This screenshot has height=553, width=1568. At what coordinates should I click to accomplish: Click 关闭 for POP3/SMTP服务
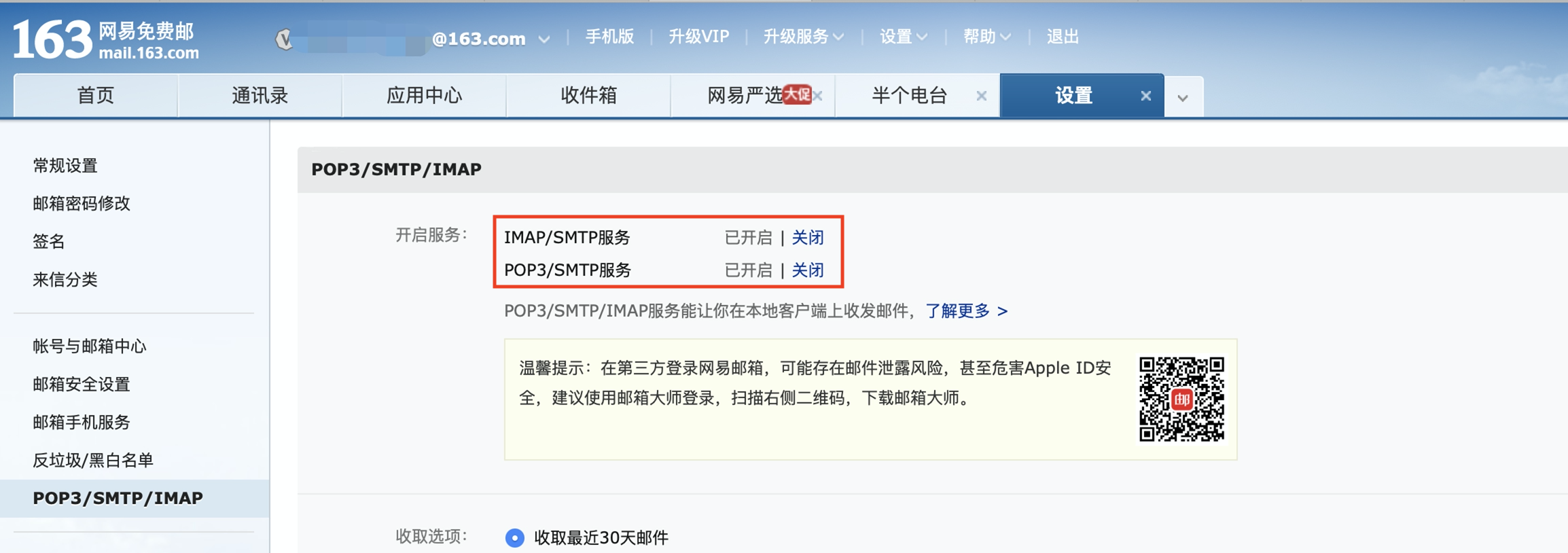point(808,270)
